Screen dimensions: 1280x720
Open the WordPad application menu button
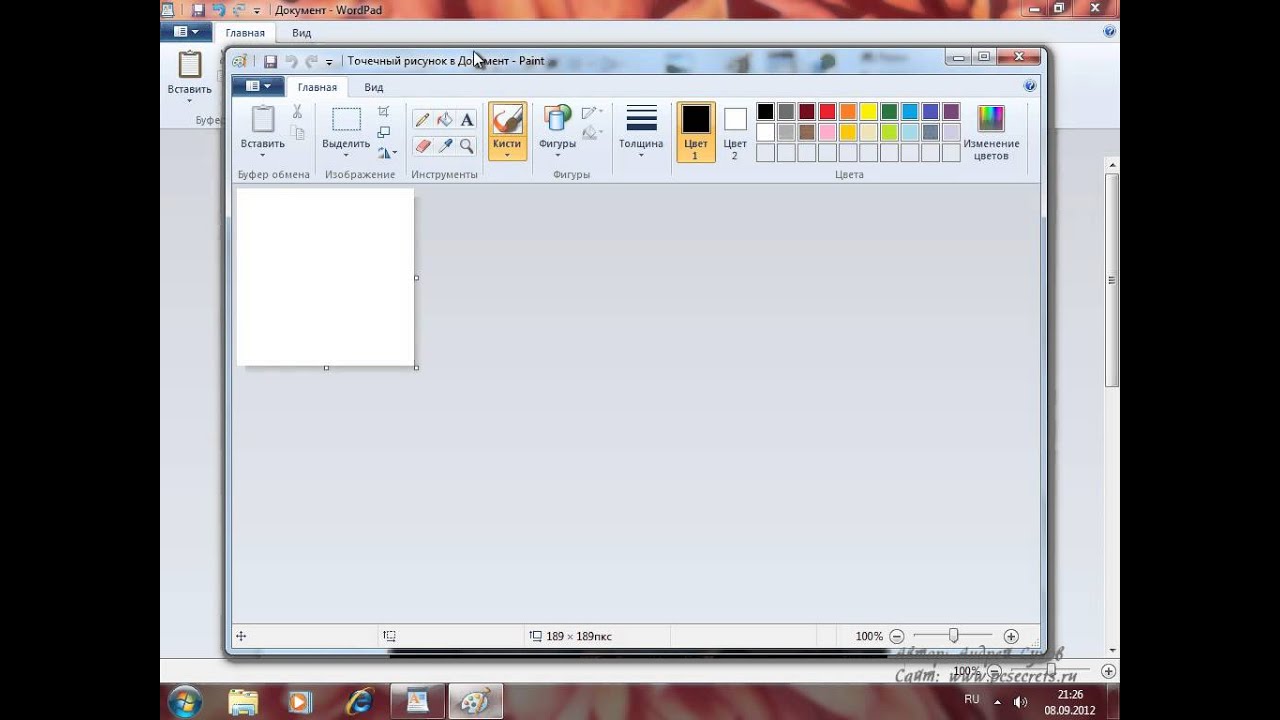[x=186, y=32]
